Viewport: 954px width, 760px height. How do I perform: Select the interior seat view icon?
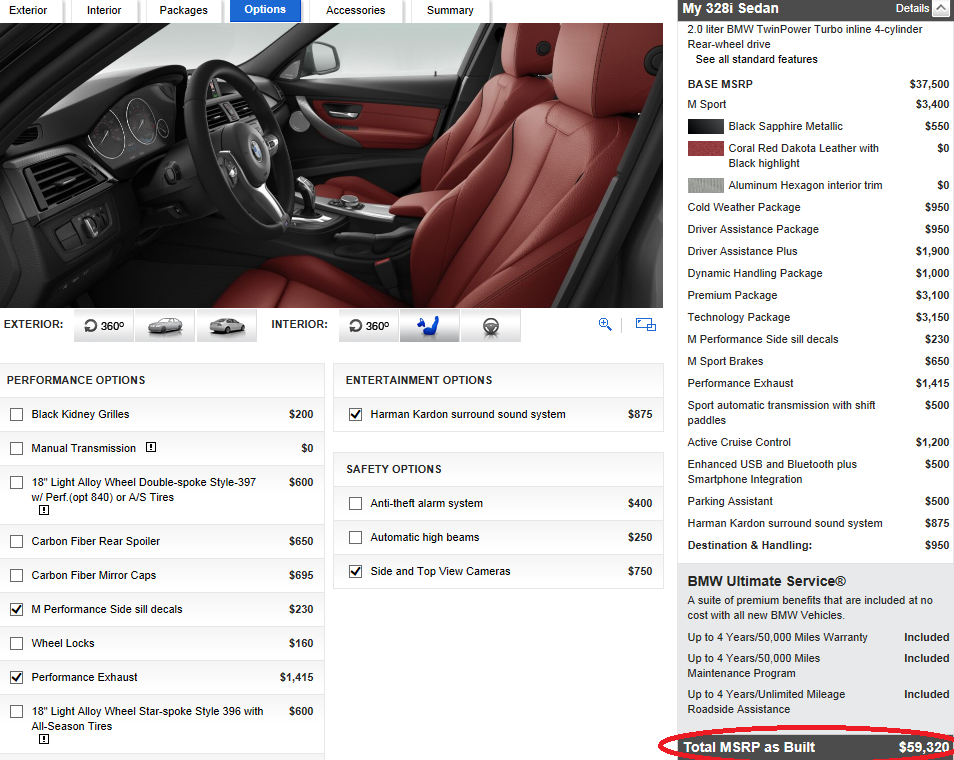coord(430,326)
